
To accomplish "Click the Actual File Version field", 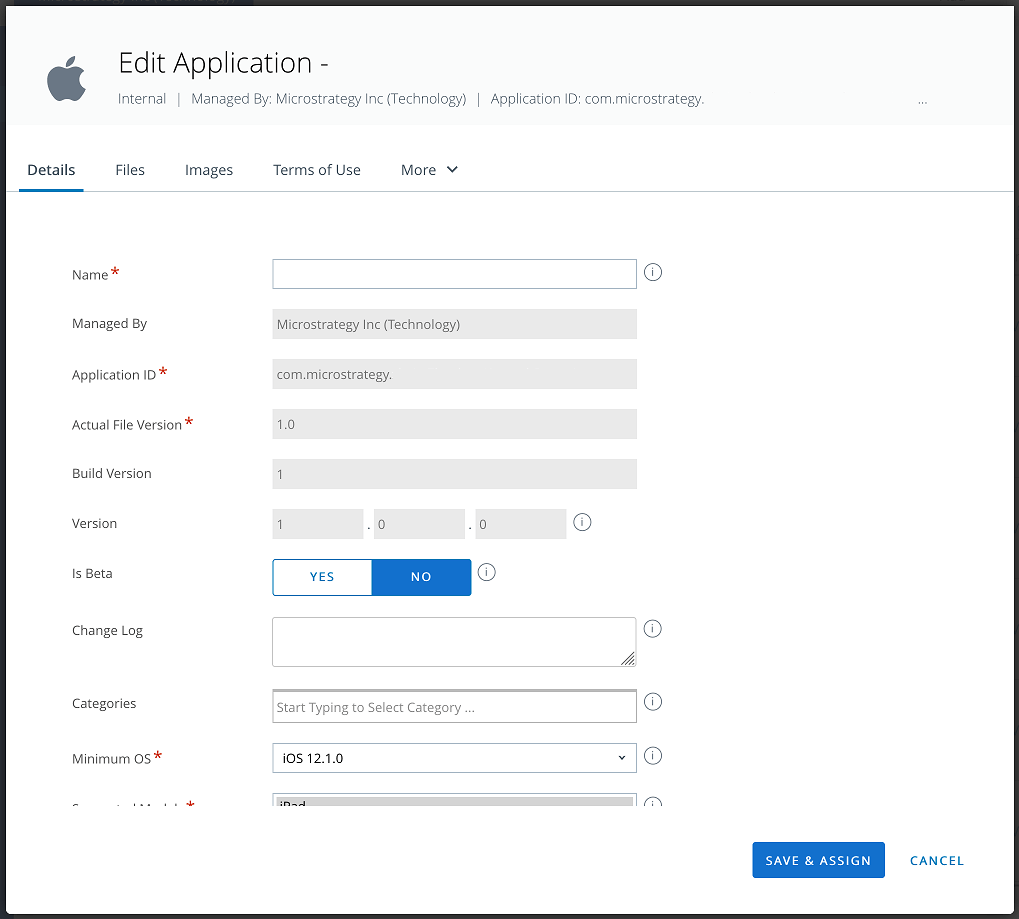I will coord(454,424).
